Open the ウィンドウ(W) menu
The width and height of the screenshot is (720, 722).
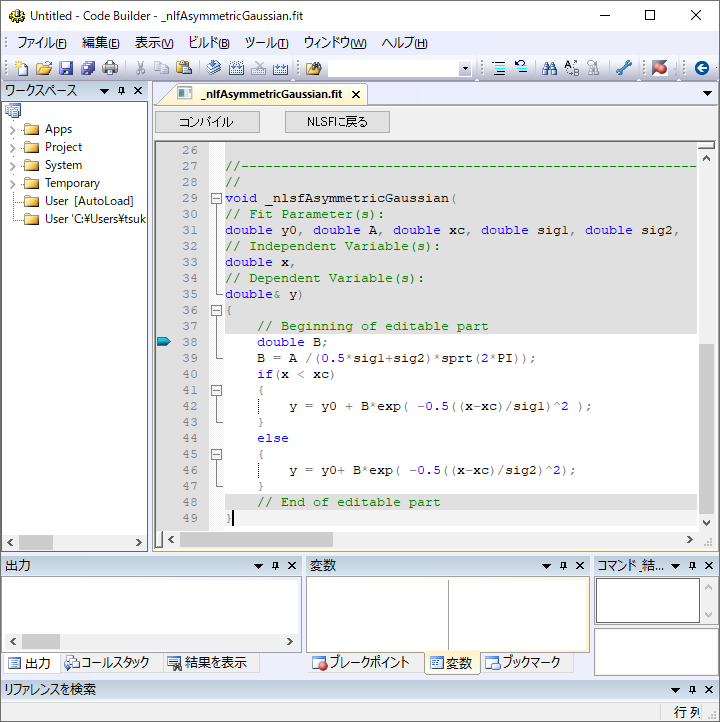335,43
